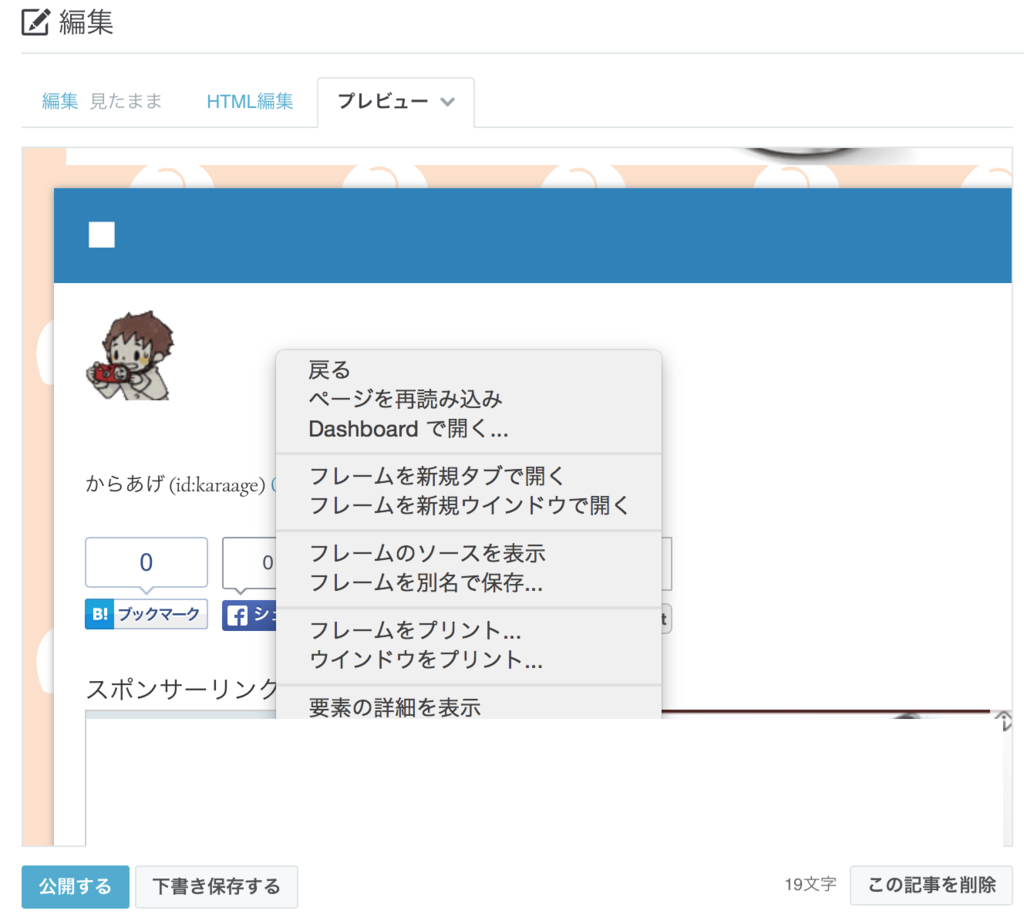Screen dimensions: 1024x921
Task: Select 要素の詳細を表示 at menu bottom
Action: (x=393, y=707)
